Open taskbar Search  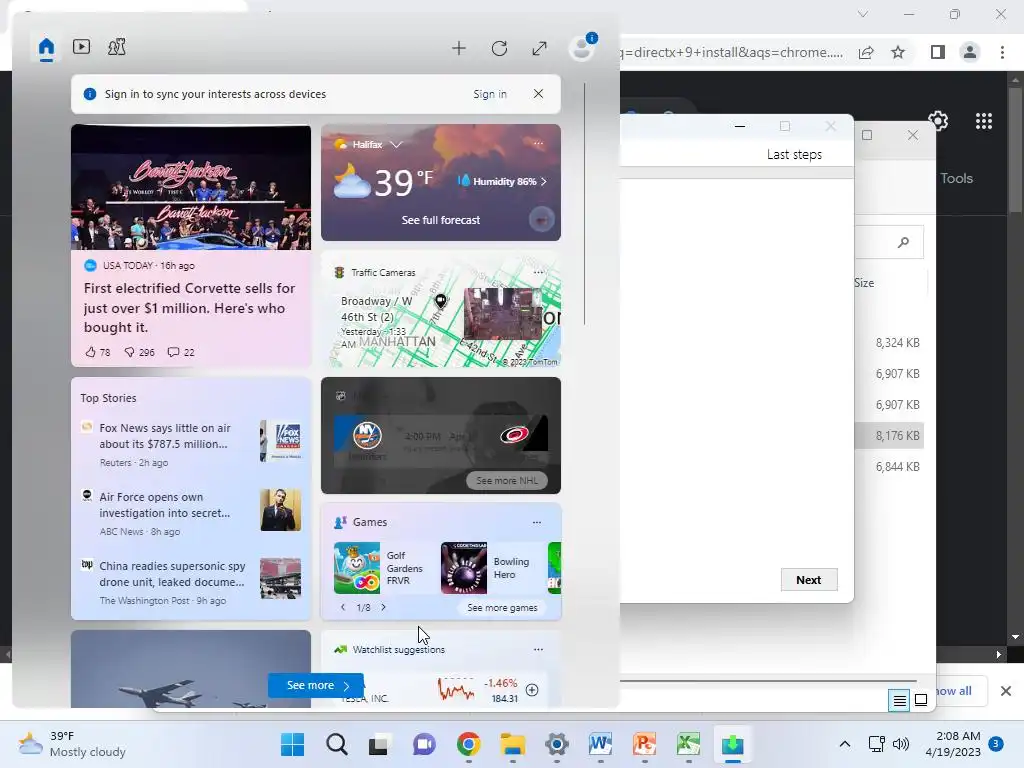pos(337,744)
